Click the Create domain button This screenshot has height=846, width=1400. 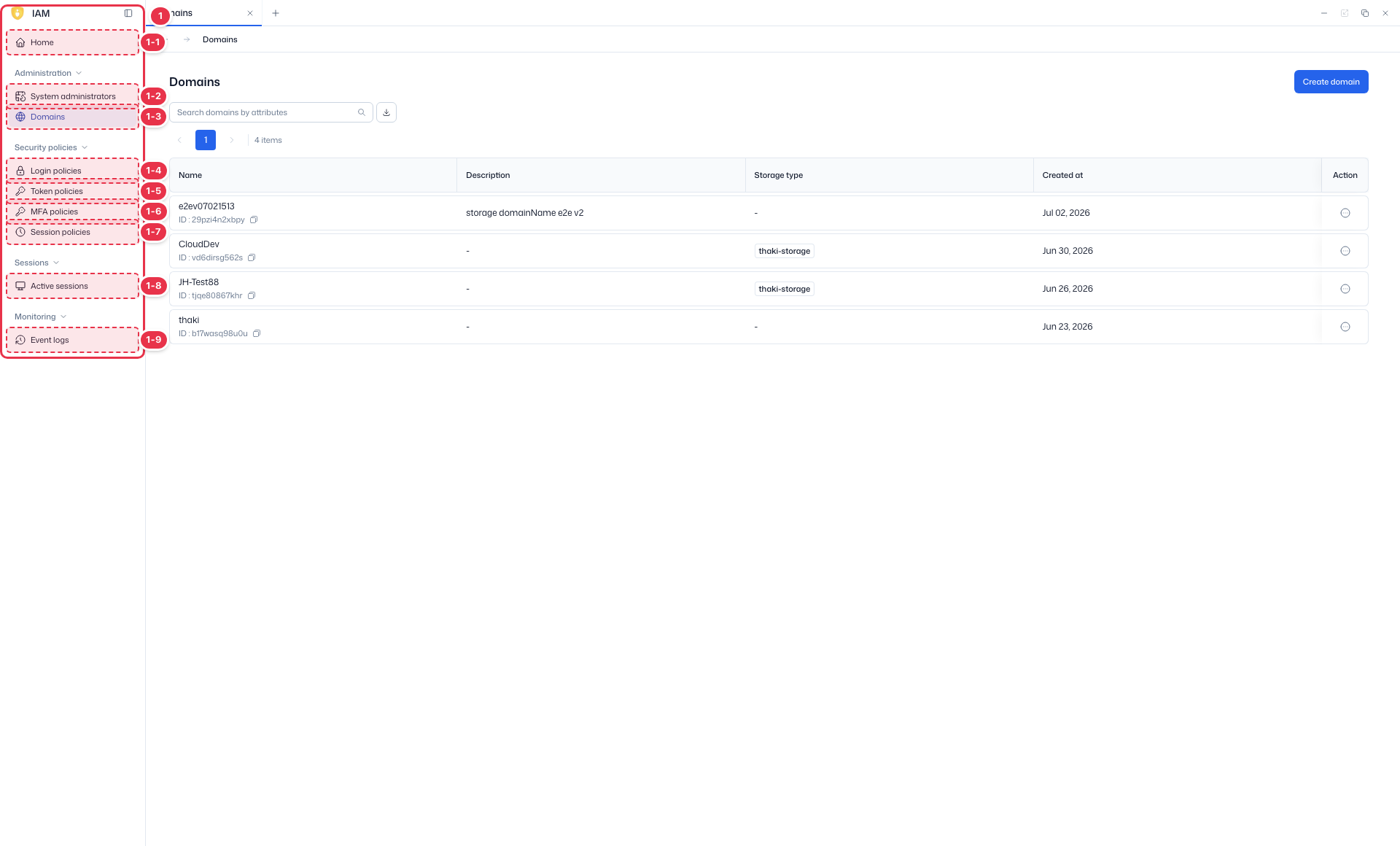pos(1331,82)
